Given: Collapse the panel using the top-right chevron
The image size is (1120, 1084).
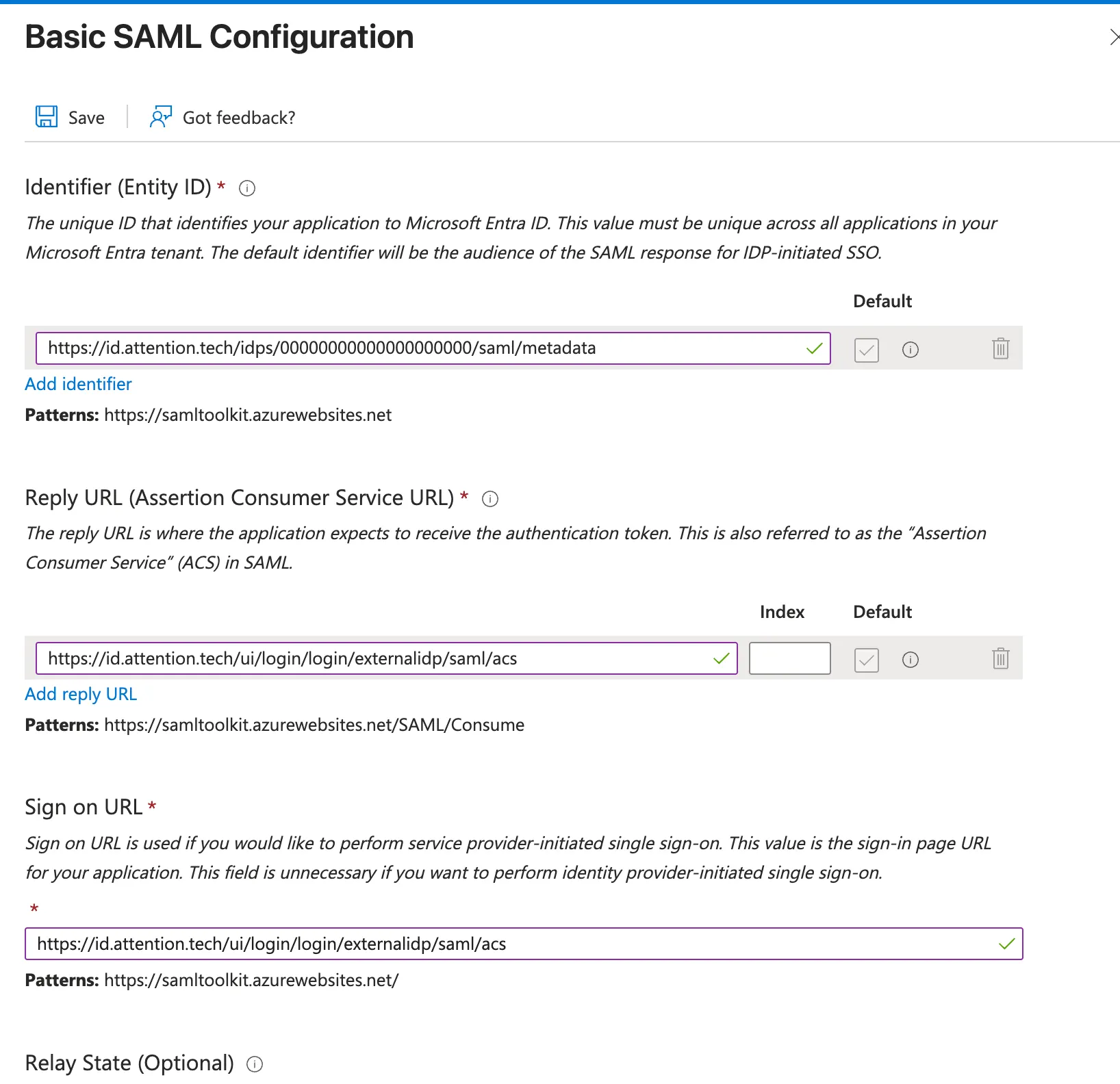Looking at the screenshot, I should [x=1115, y=38].
